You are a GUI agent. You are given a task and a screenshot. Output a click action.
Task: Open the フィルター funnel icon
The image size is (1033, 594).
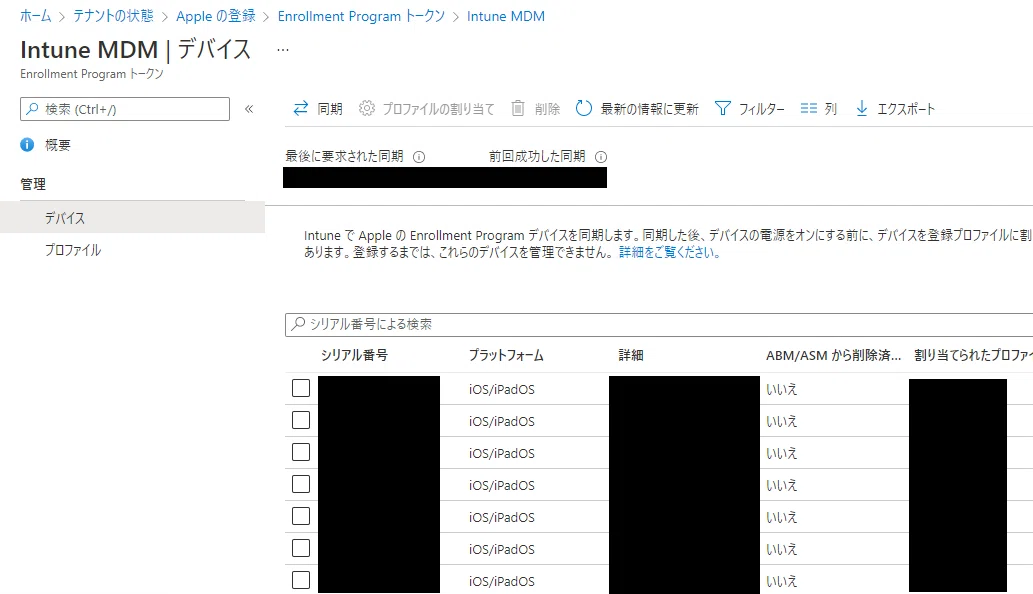coord(723,108)
